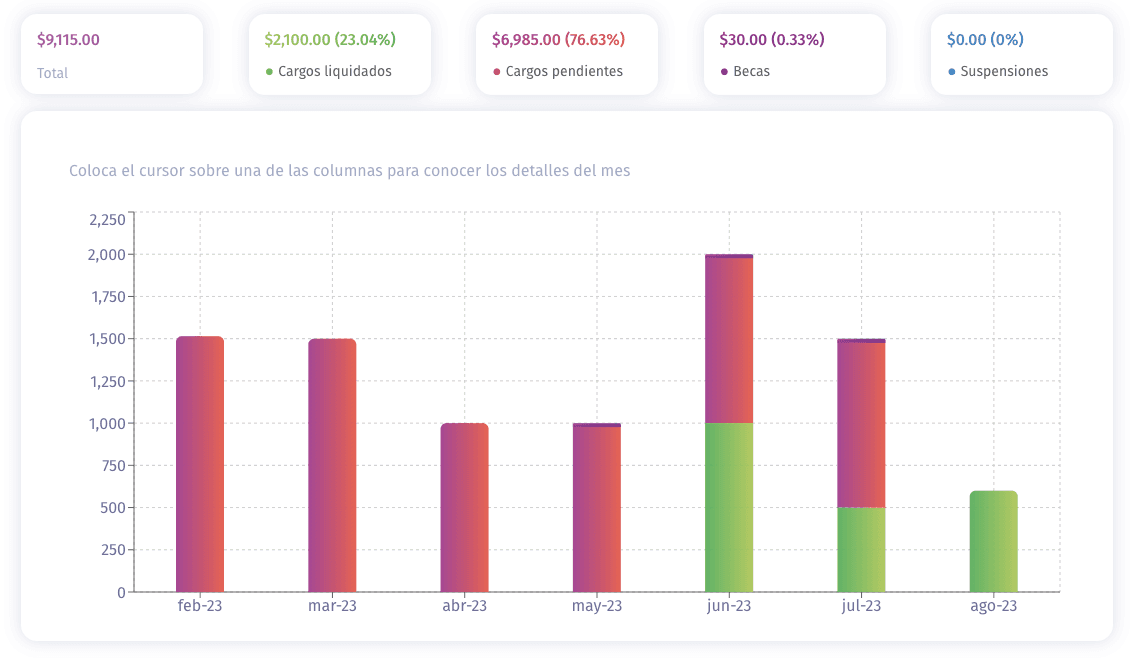The image size is (1132, 660).
Task: Select the pending segment of may-23 bar
Action: [597, 509]
